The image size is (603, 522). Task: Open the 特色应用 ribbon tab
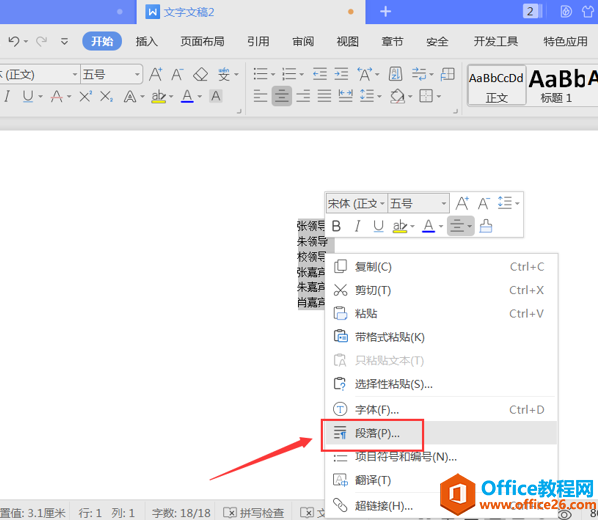pyautogui.click(x=565, y=41)
